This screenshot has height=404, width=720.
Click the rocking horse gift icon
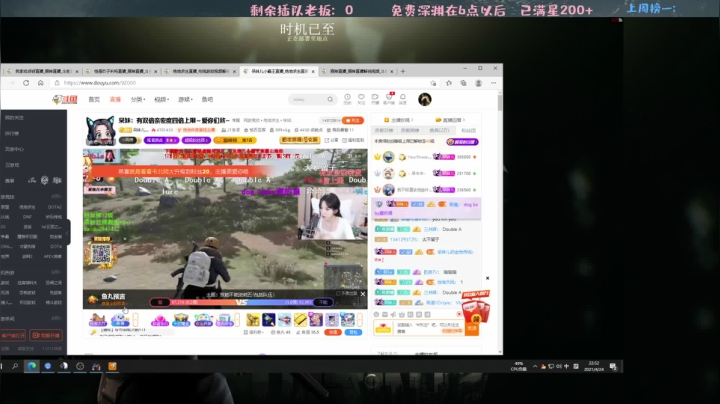click(x=98, y=319)
